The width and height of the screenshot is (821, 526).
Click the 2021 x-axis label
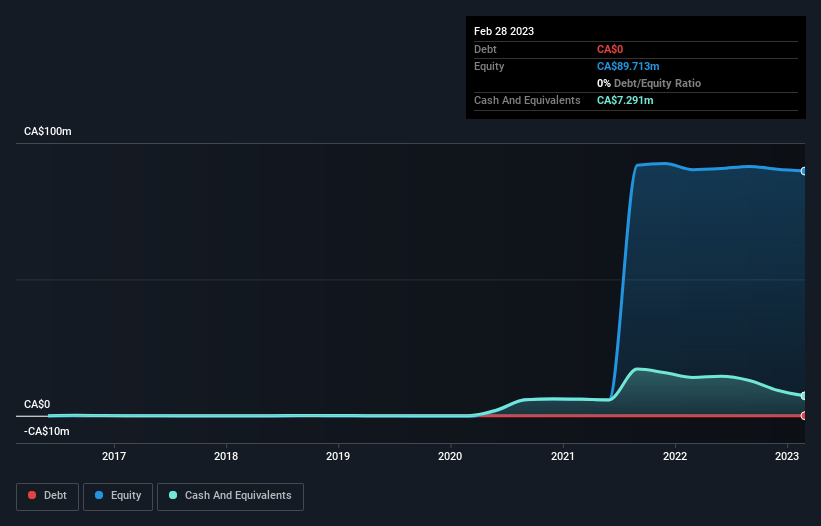click(x=562, y=456)
